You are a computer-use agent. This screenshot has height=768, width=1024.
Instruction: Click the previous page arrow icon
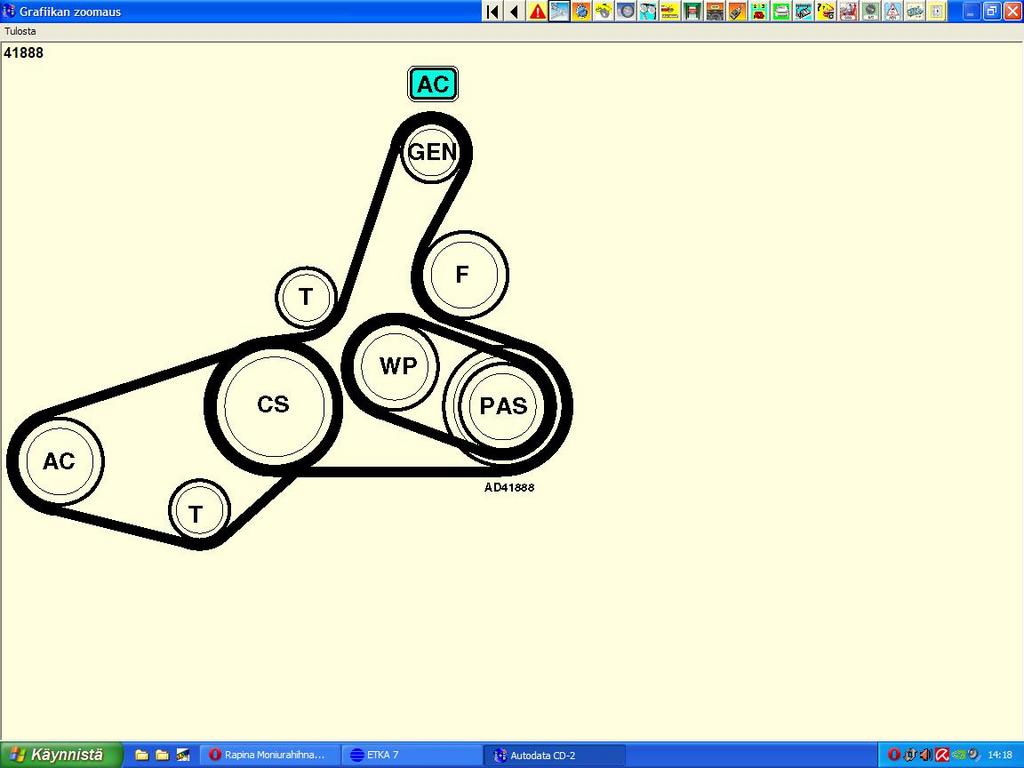point(514,11)
